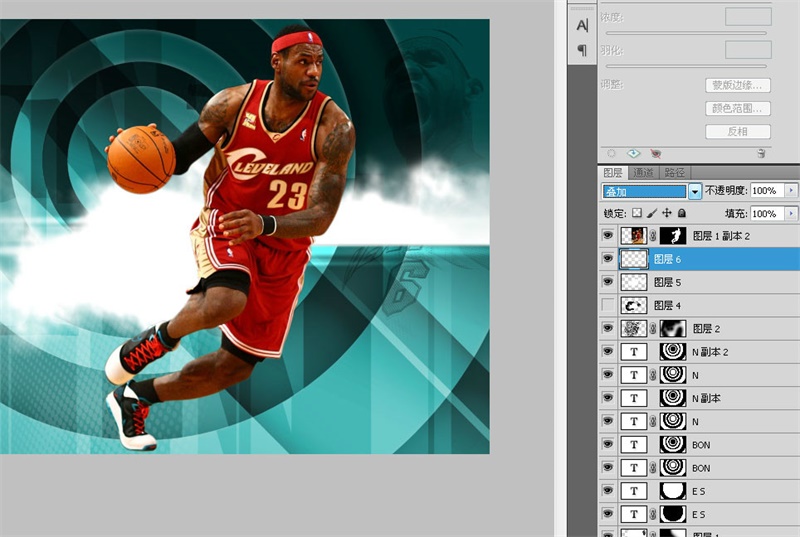Open the 叠加 blend mode dropdown
Image resolution: width=800 pixels, height=537 pixels.
[695, 191]
